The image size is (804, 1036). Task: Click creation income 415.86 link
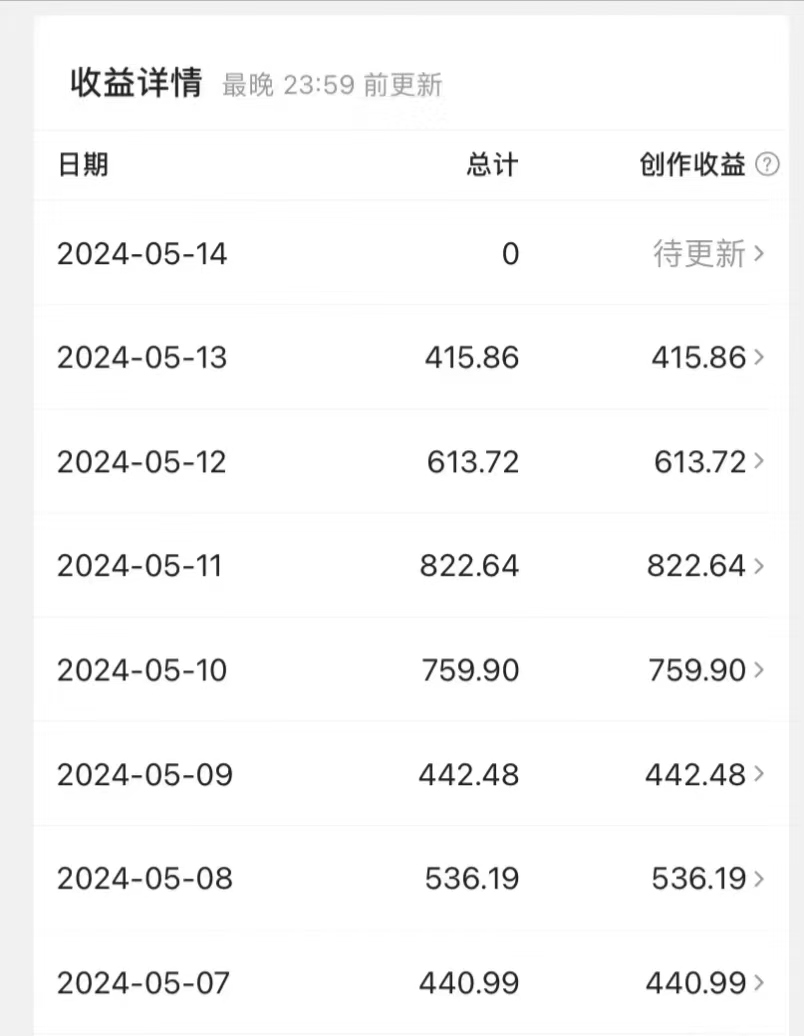click(698, 358)
